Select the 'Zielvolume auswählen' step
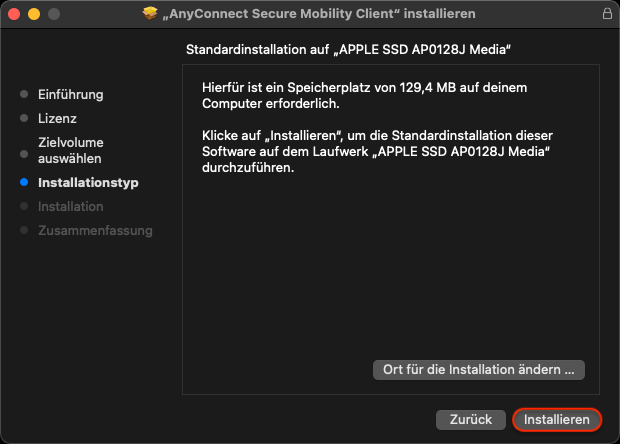This screenshot has height=444, width=620. tap(71, 151)
